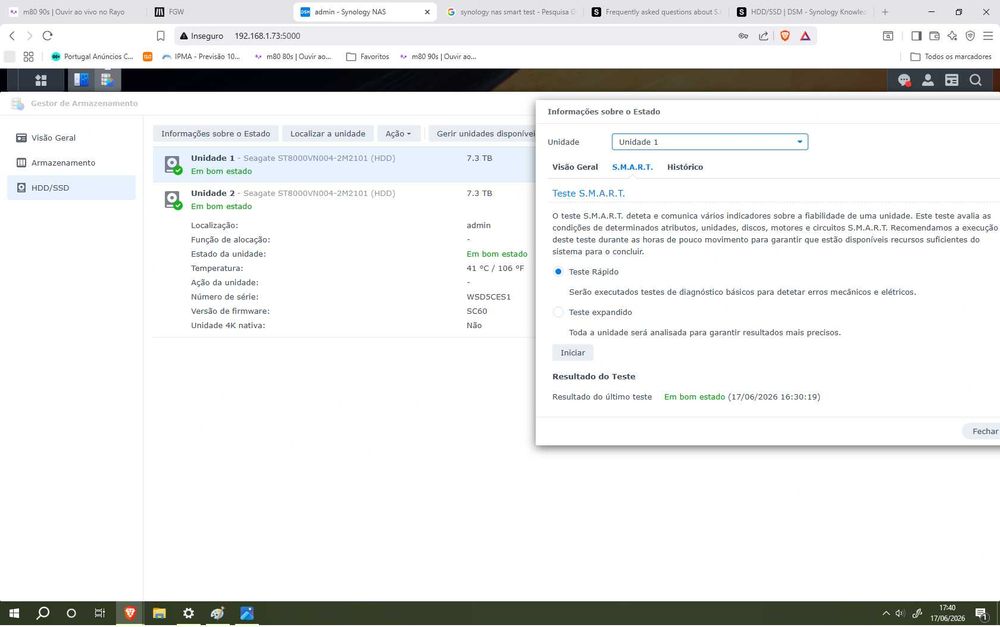Show hidden system tray icons chevron
The image size is (1000, 627).
click(x=886, y=614)
